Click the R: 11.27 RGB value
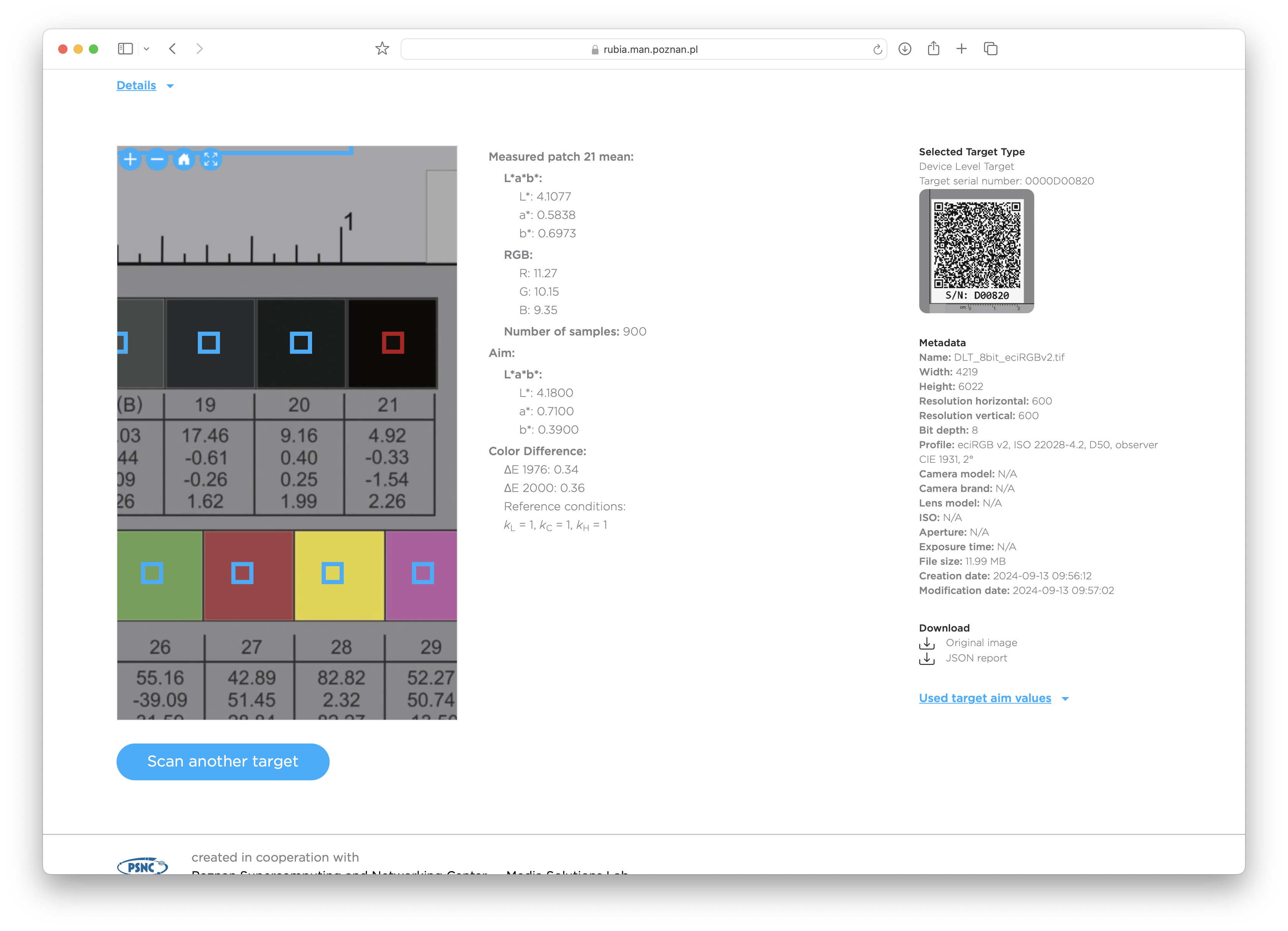 538,273
